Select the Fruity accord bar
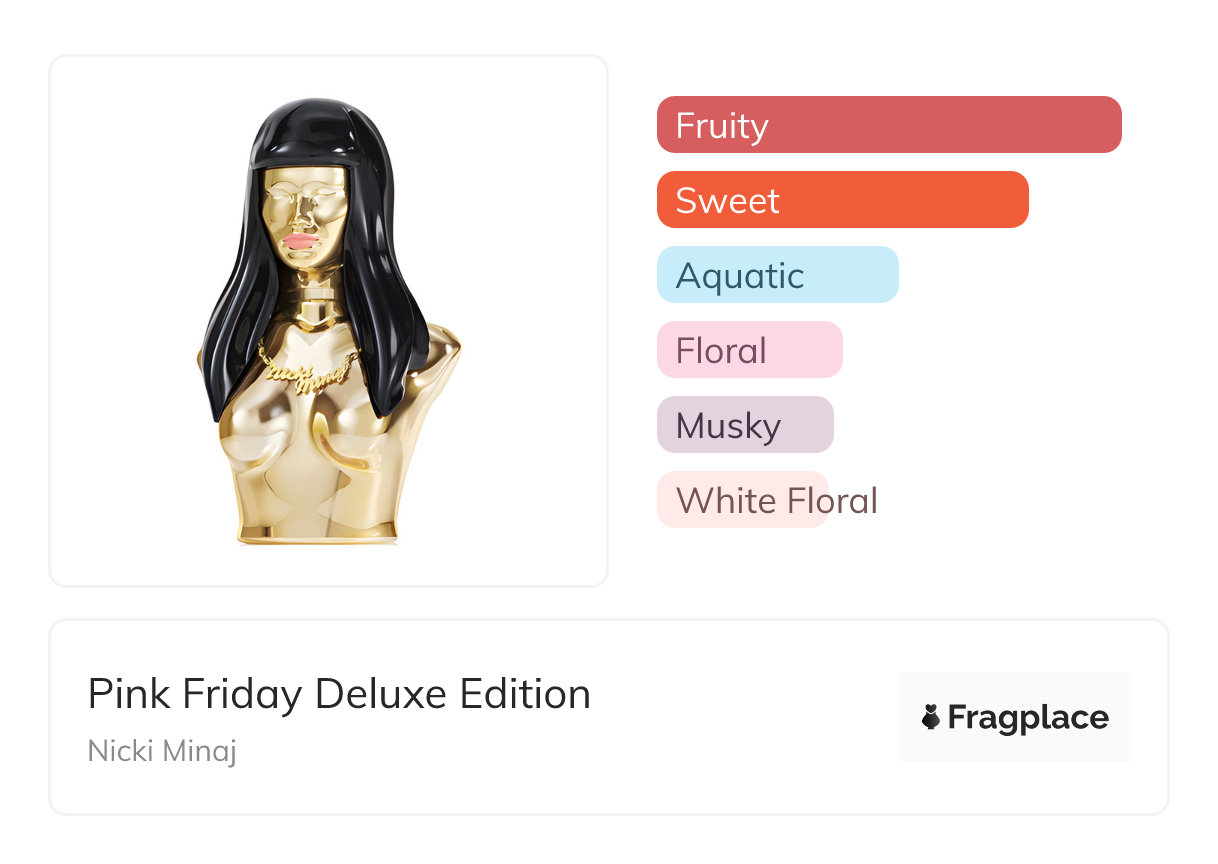 click(888, 125)
